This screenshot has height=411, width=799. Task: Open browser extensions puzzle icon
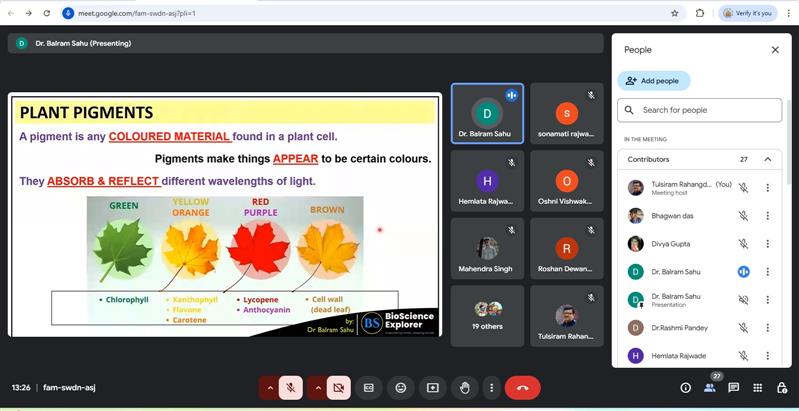(700, 13)
